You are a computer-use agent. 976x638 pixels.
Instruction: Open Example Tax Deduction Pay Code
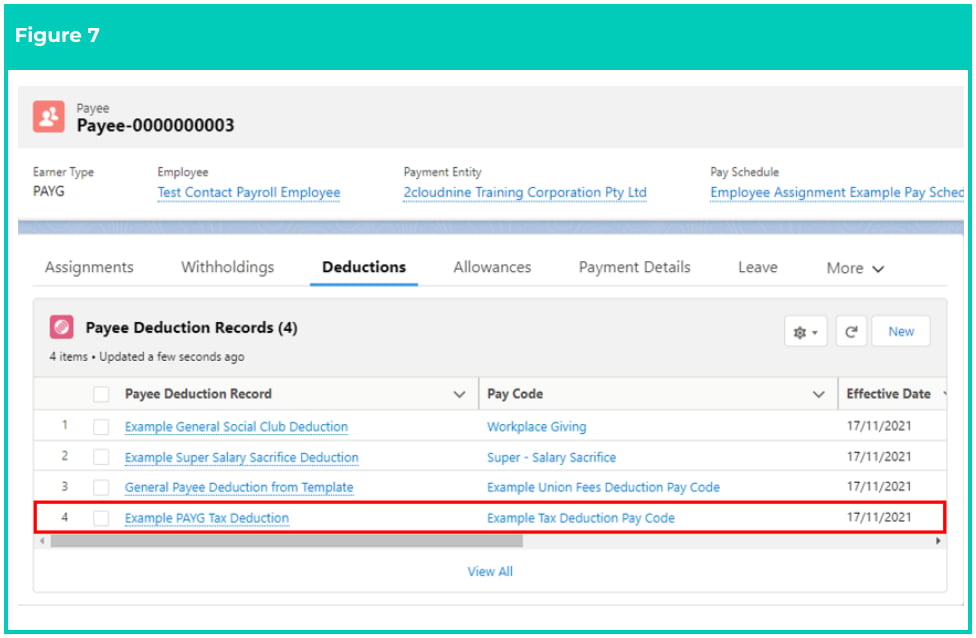click(581, 518)
